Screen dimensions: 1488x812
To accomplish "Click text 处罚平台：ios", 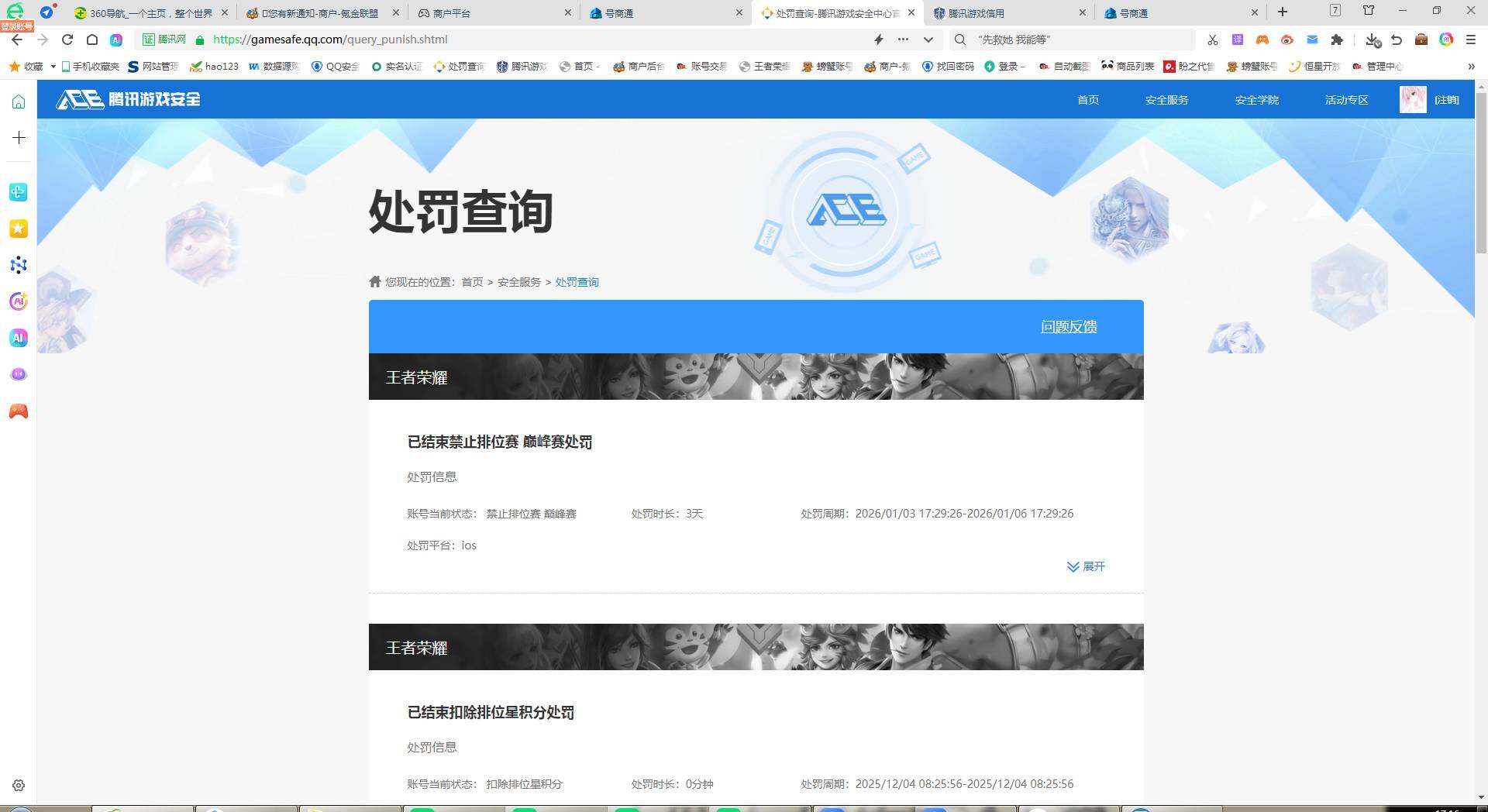I will click(442, 545).
